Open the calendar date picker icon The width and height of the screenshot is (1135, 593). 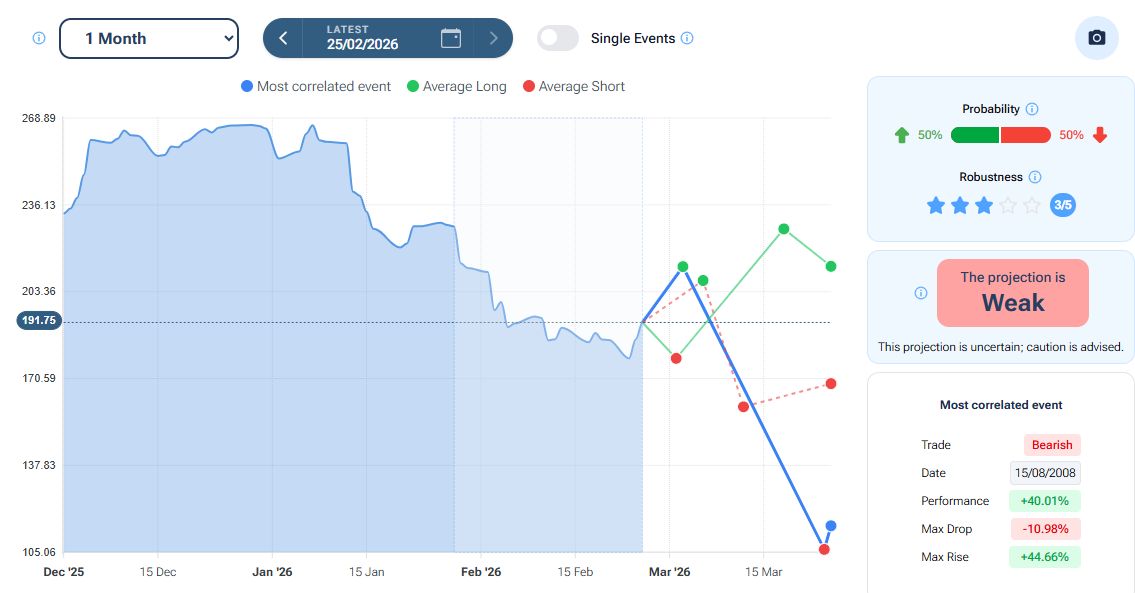click(x=451, y=38)
